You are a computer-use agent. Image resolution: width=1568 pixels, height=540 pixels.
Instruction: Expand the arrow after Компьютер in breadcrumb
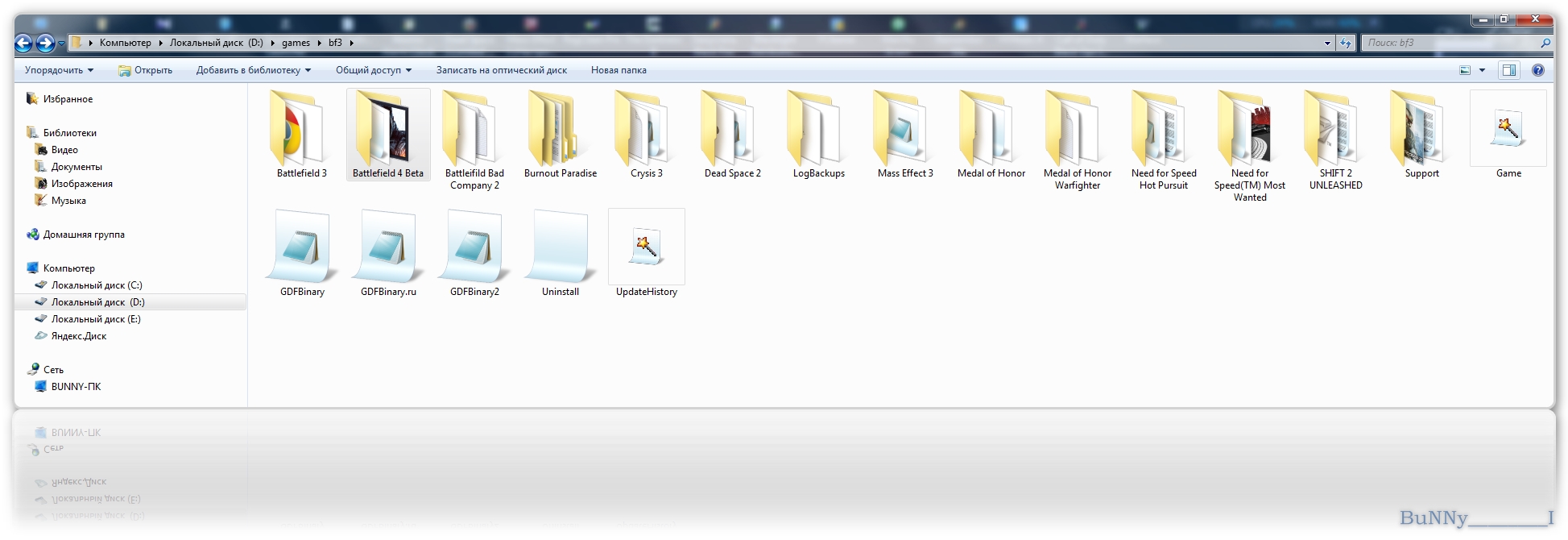coord(160,43)
